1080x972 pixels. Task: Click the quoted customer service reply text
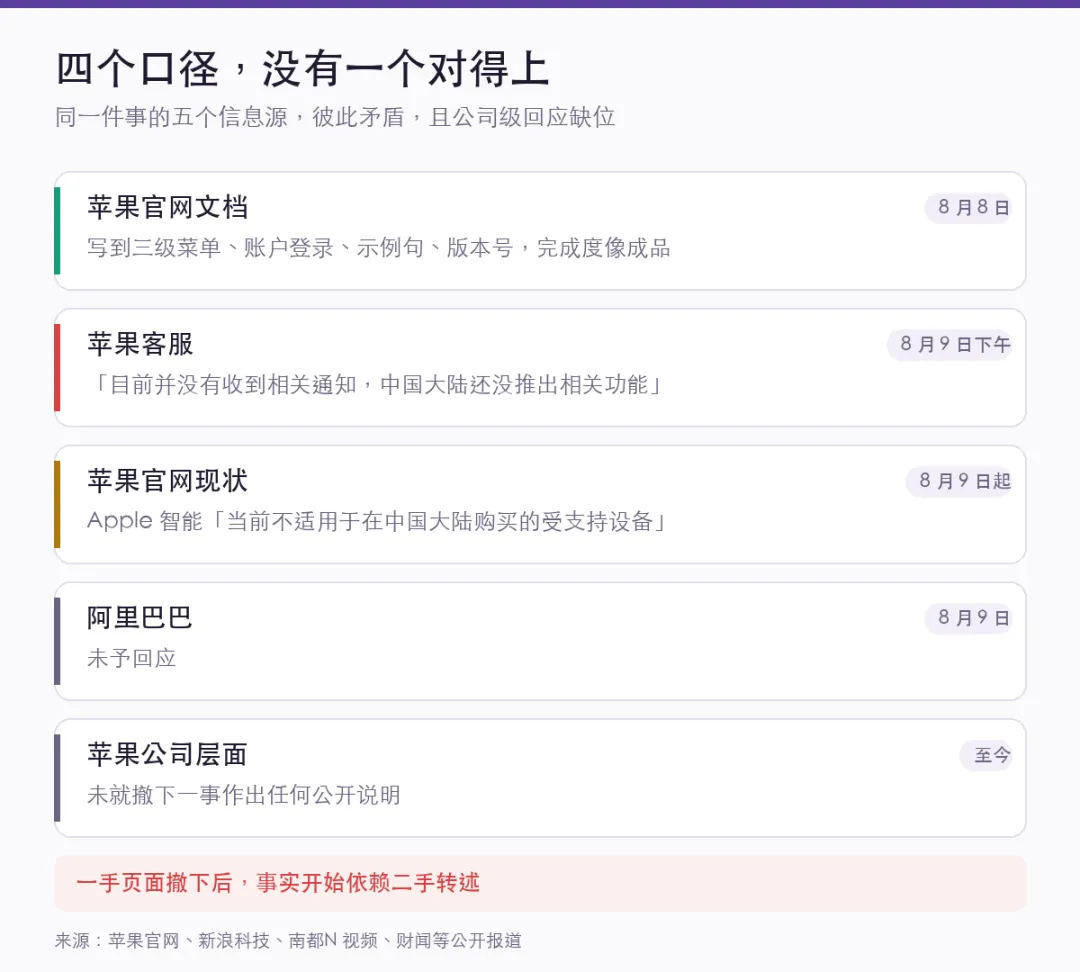click(x=375, y=384)
